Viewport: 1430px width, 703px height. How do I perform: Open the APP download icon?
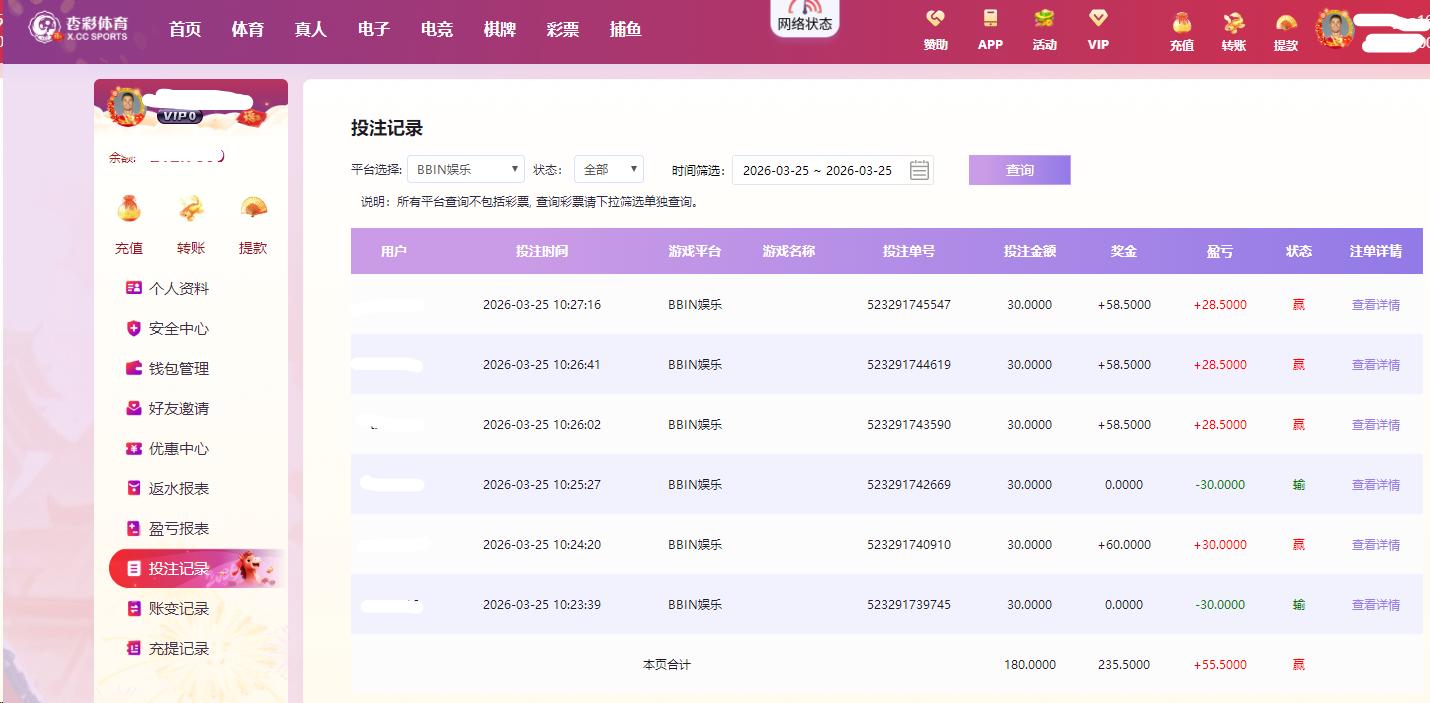[990, 20]
